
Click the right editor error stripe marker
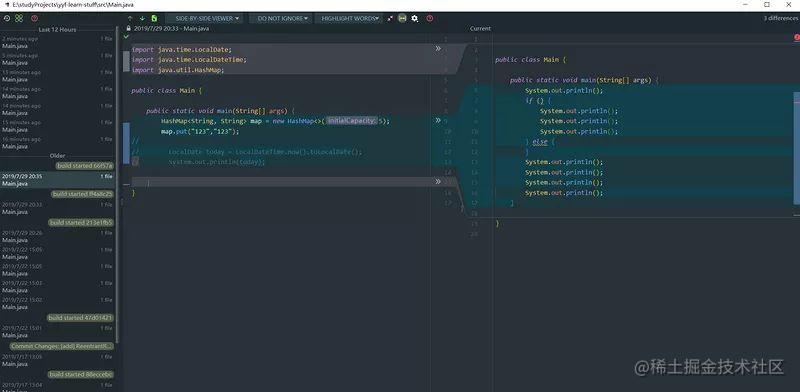(x=797, y=37)
